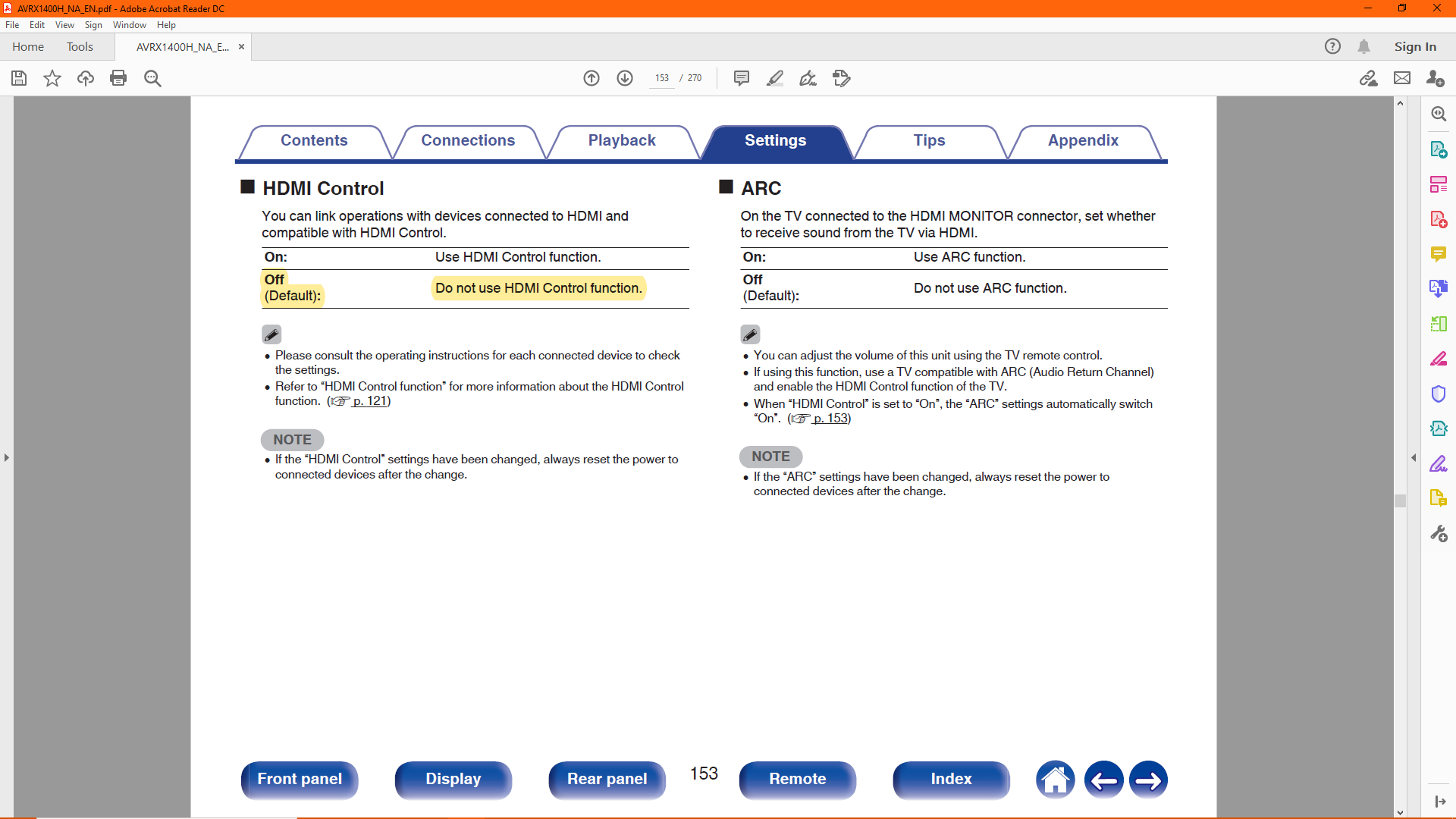Click the Save file icon
Screen dimensions: 1456x819
(19, 78)
